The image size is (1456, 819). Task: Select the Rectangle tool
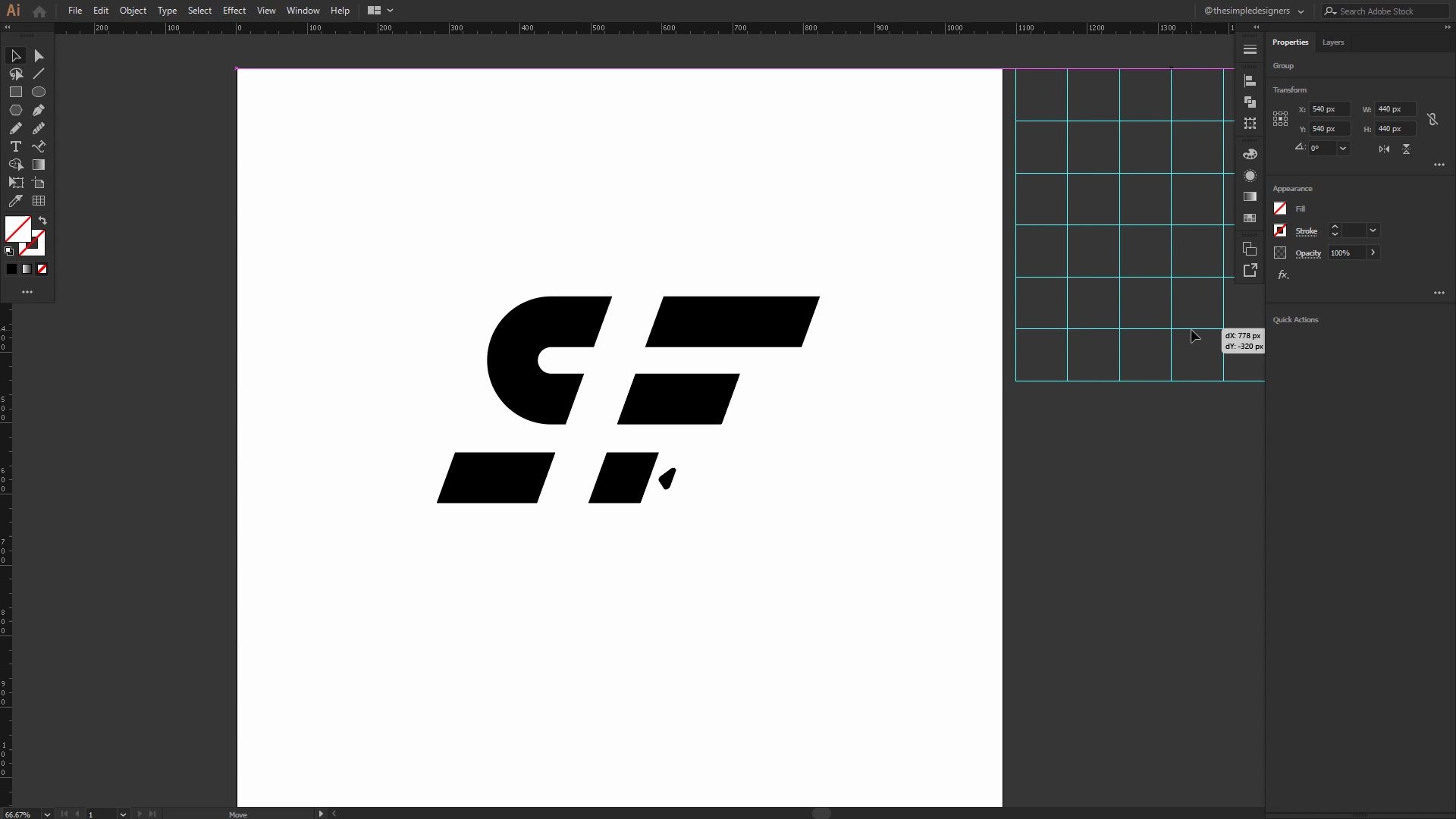pyautogui.click(x=16, y=92)
